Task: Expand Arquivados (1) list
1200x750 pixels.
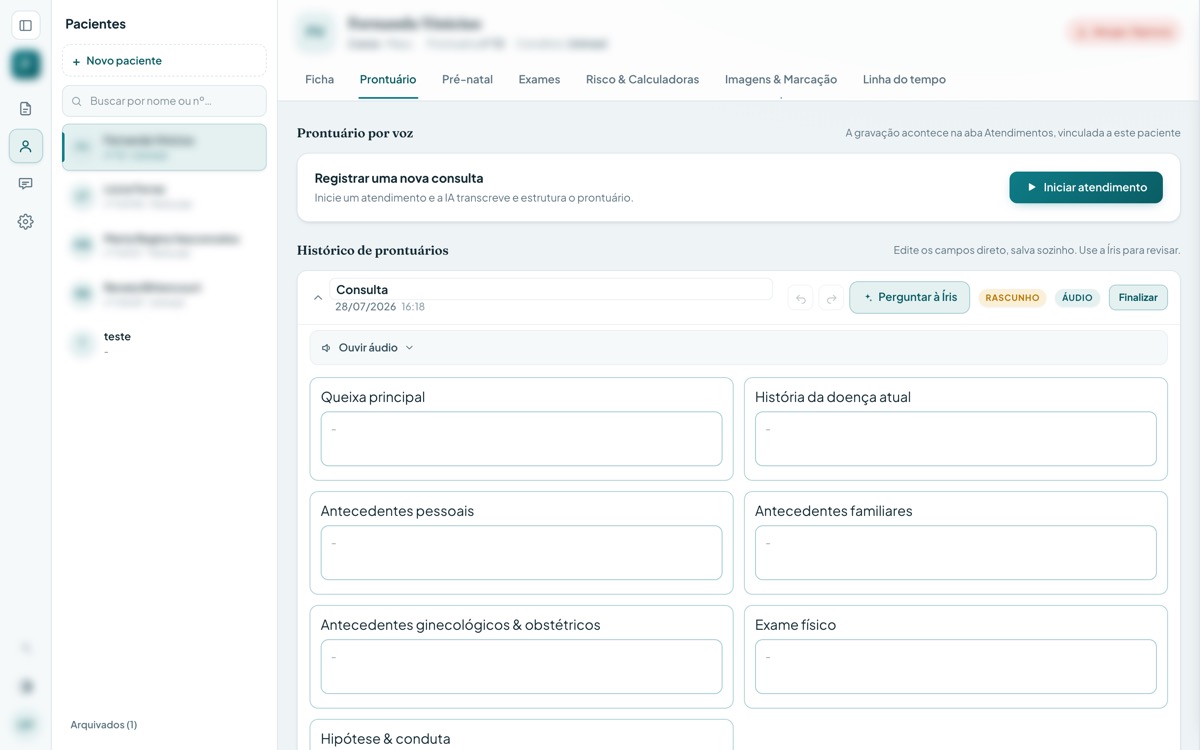Action: click(104, 724)
